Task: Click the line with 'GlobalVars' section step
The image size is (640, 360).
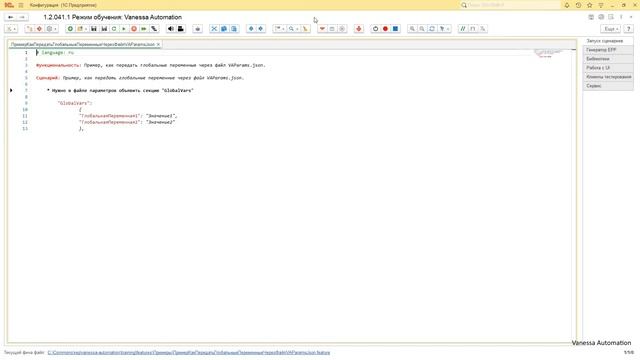Action: point(120,90)
